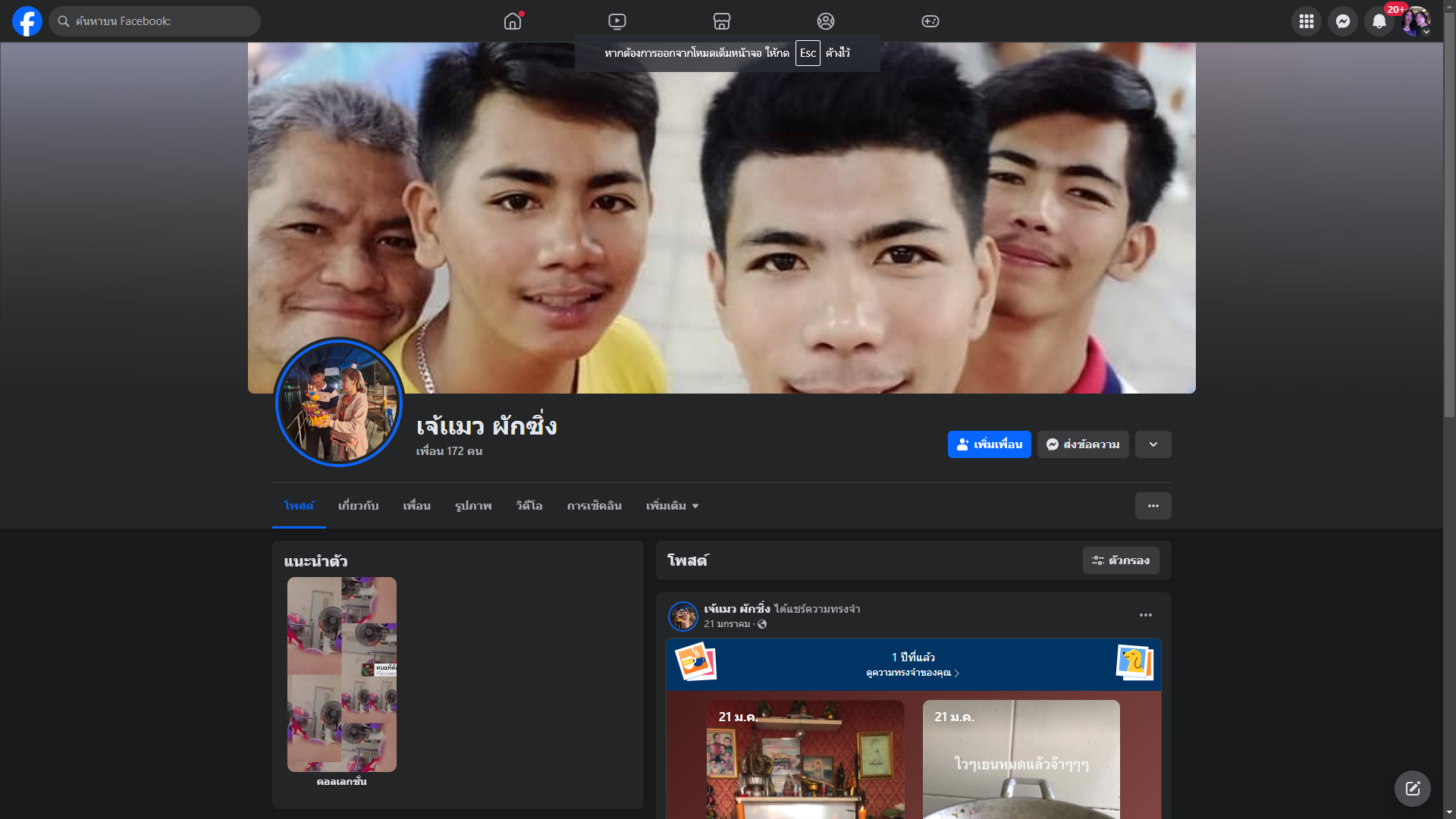This screenshot has height=819, width=1456.
Task: Click the ตัวกรอง filter button
Action: coord(1121,560)
